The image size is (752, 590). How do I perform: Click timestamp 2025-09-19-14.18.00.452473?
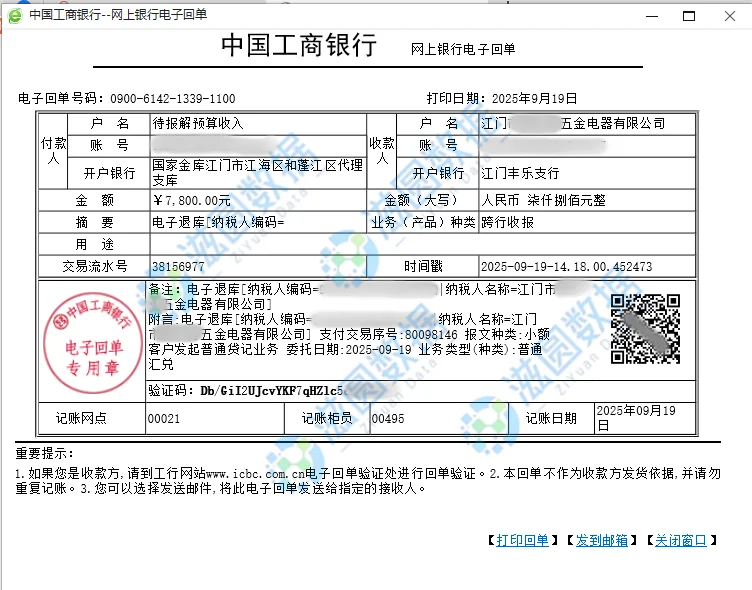tap(566, 267)
